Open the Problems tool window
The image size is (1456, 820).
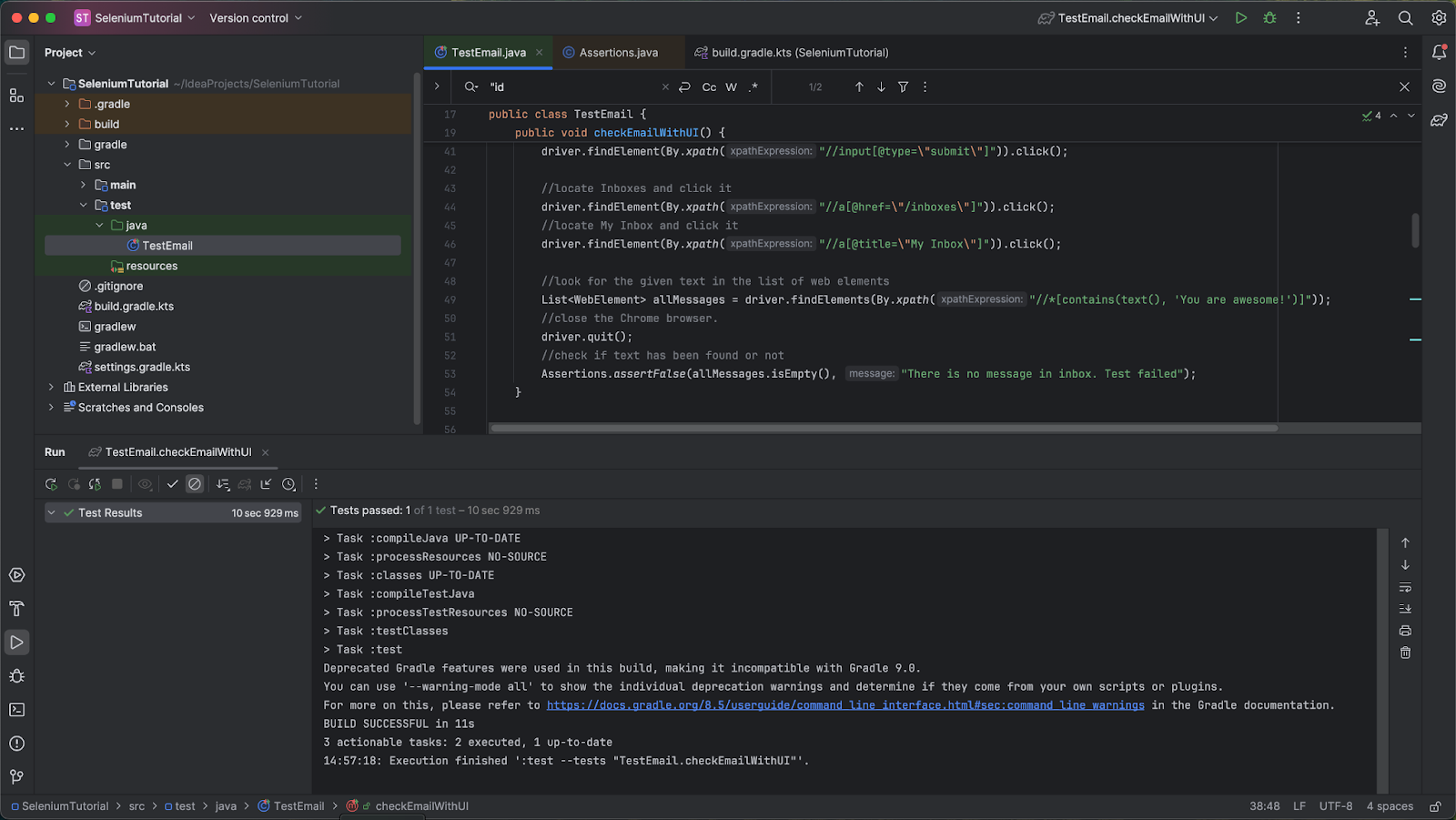click(x=16, y=744)
